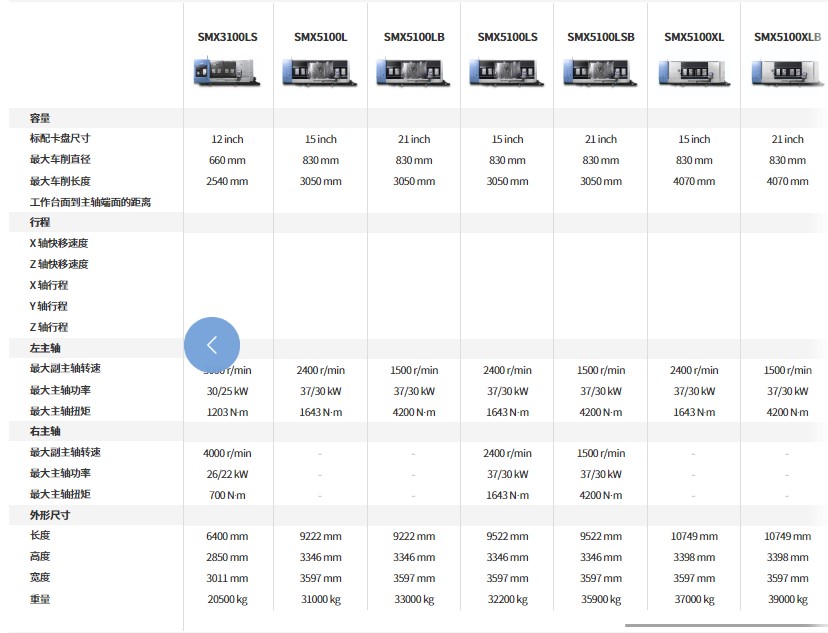The image size is (828, 633).
Task: Click the 3011 mm width cell
Action: point(227,579)
